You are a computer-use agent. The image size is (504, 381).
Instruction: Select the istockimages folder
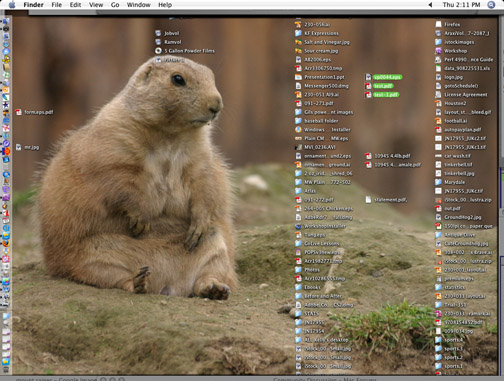(x=438, y=42)
